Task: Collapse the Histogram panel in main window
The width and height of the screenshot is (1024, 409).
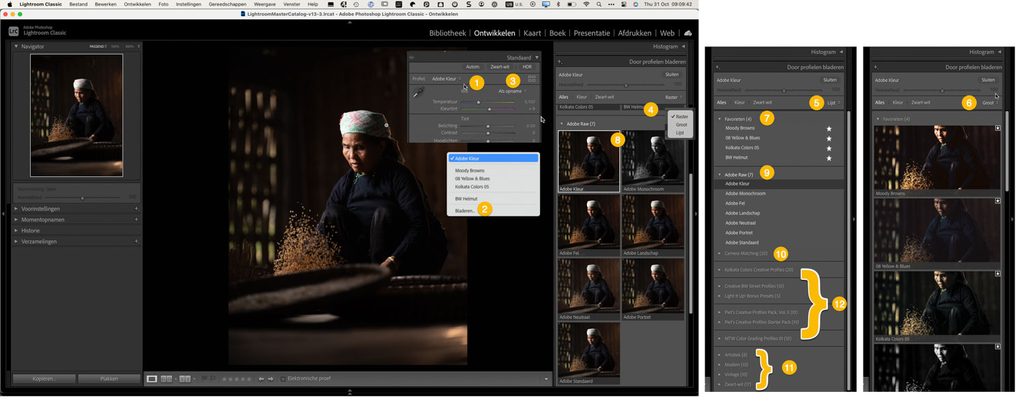Action: tap(684, 47)
